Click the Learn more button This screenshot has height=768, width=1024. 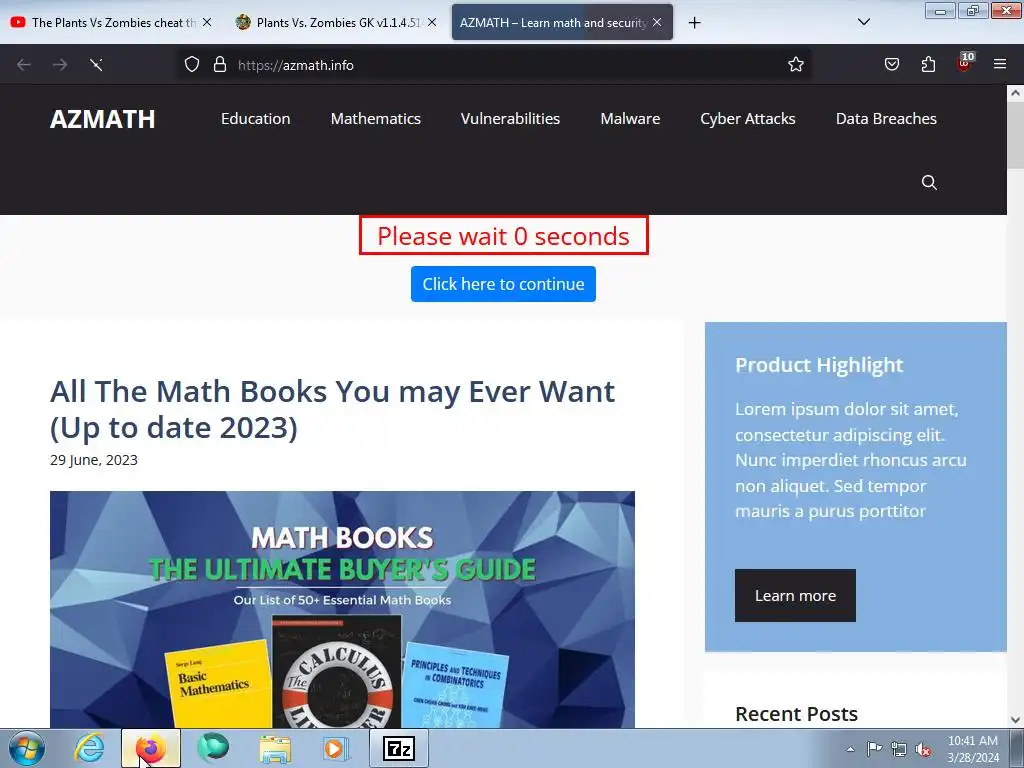point(795,596)
